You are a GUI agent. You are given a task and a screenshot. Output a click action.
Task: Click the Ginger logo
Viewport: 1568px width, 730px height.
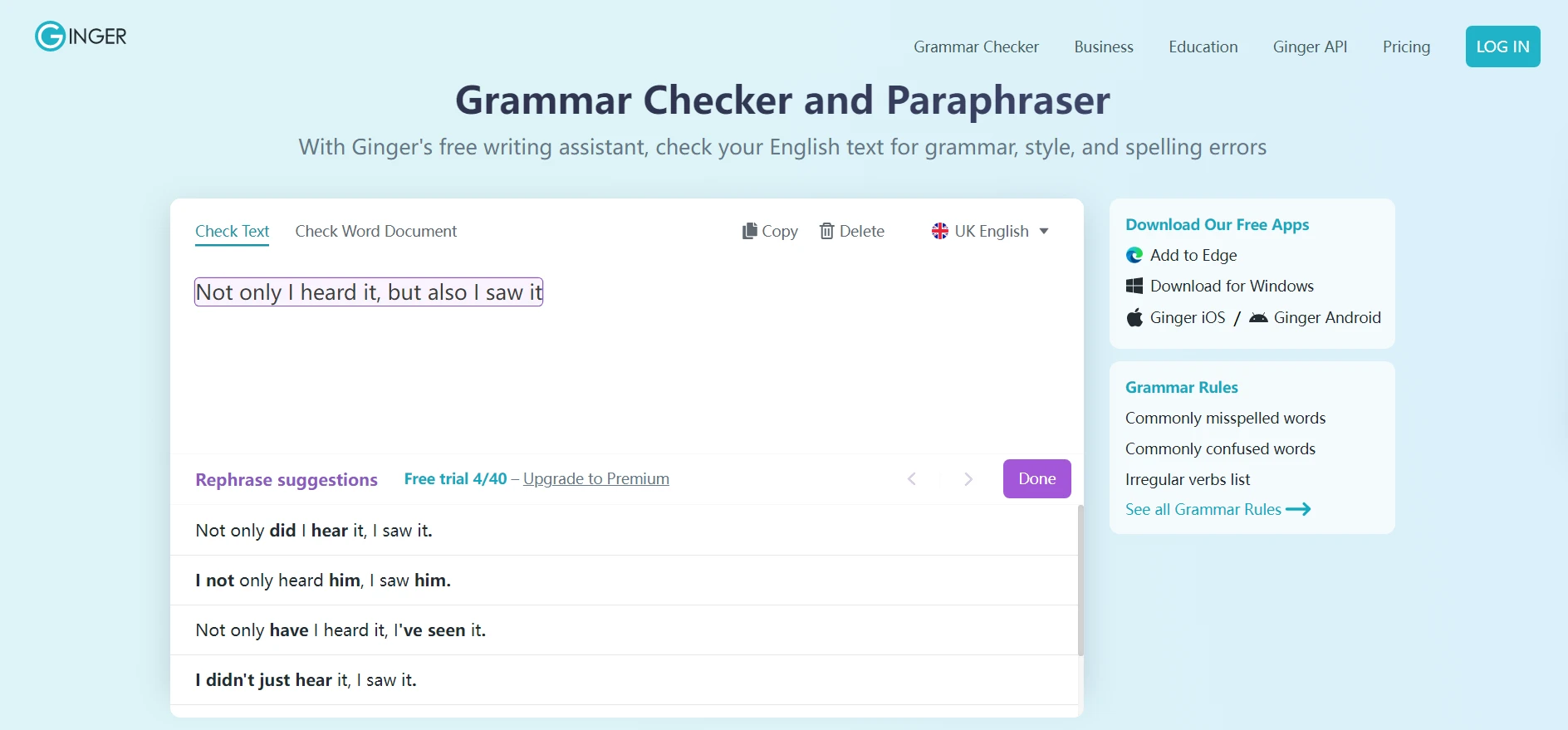tap(81, 36)
